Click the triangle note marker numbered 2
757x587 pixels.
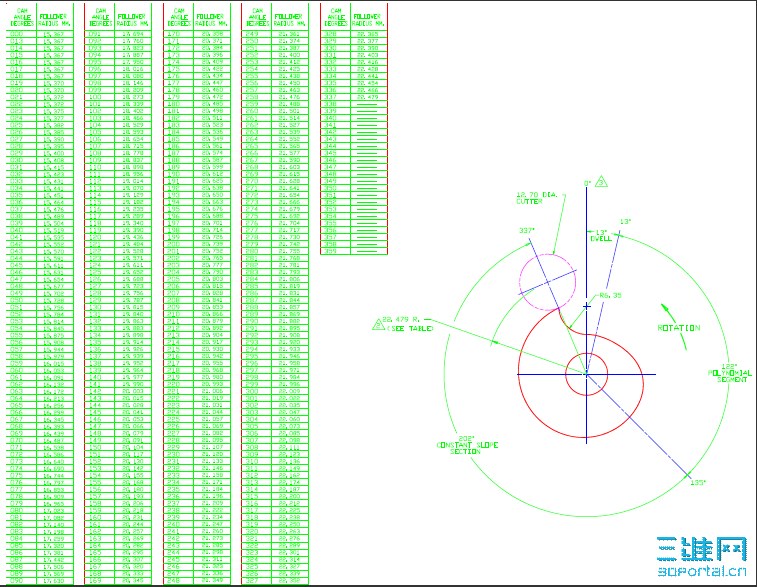click(x=378, y=324)
